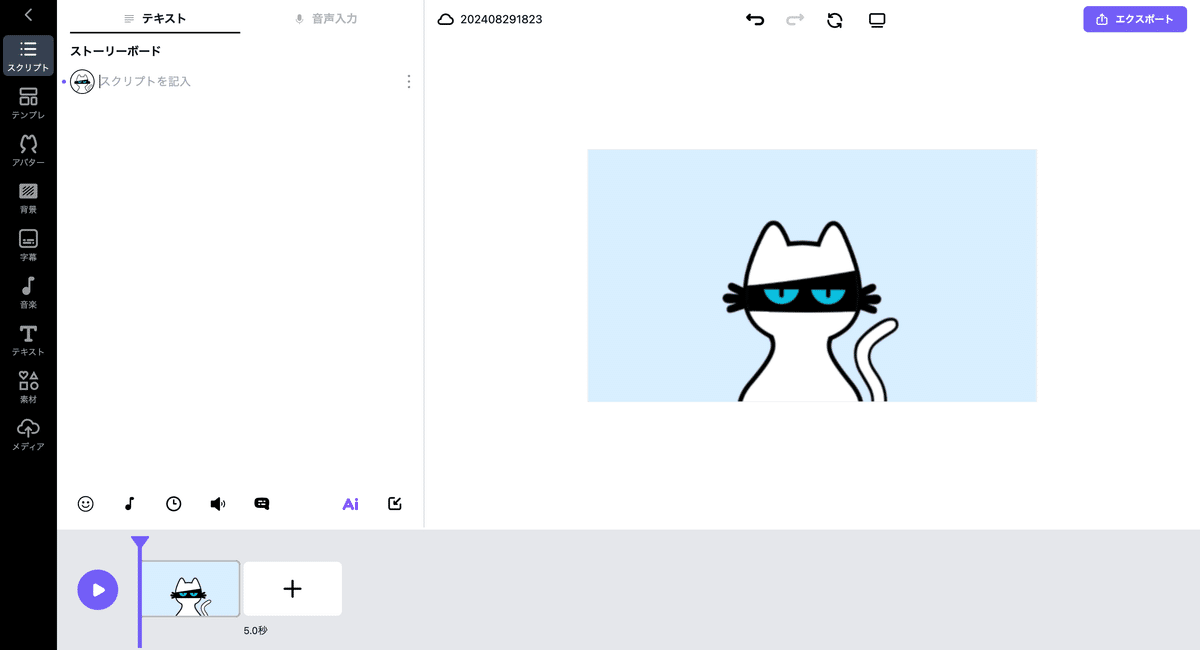1200x650 pixels.
Task: Open the 音楽 music panel
Action: pyautogui.click(x=28, y=293)
